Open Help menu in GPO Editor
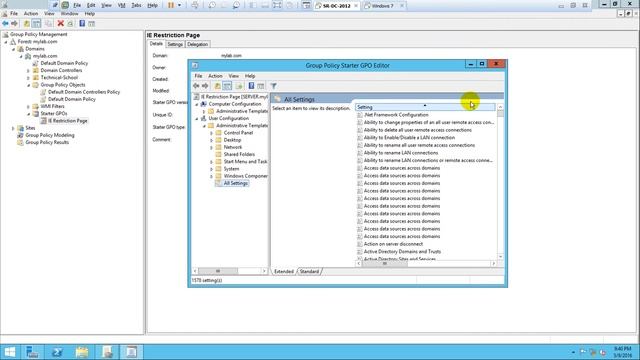Image resolution: width=640 pixels, height=360 pixels. point(250,76)
